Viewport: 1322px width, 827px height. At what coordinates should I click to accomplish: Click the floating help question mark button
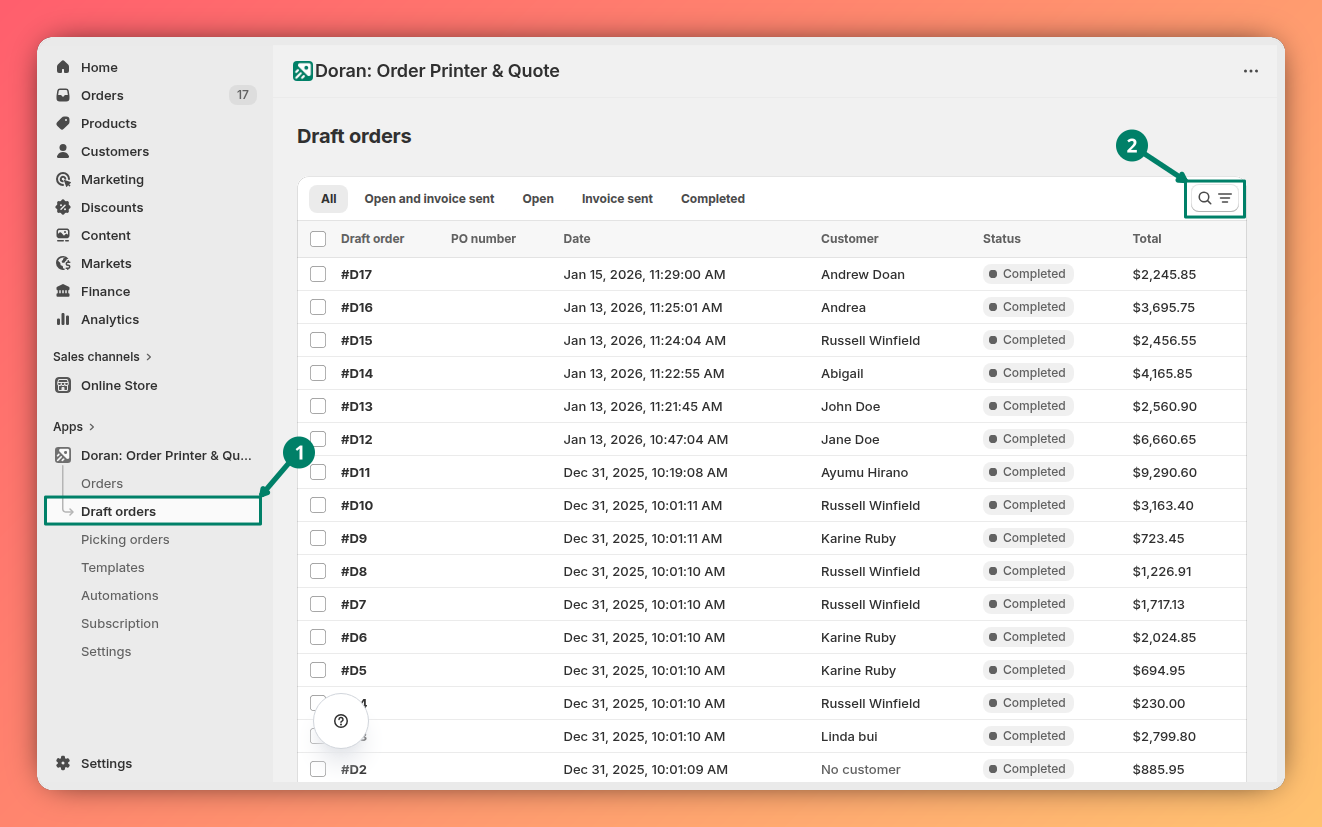(341, 721)
